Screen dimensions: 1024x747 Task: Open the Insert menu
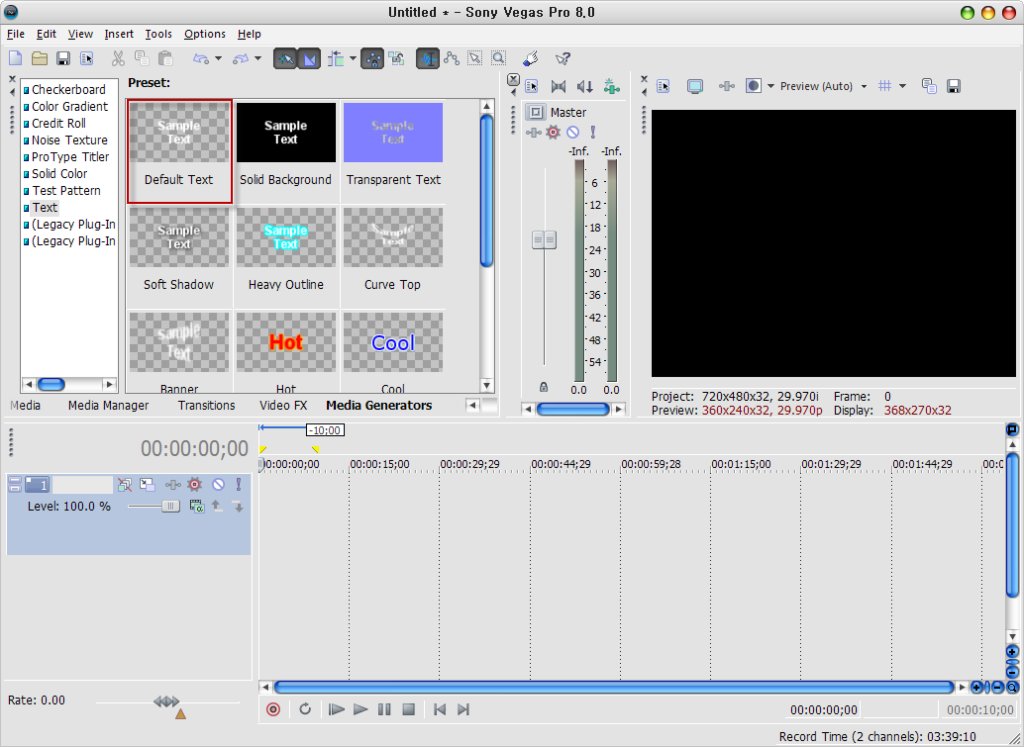pyautogui.click(x=119, y=34)
